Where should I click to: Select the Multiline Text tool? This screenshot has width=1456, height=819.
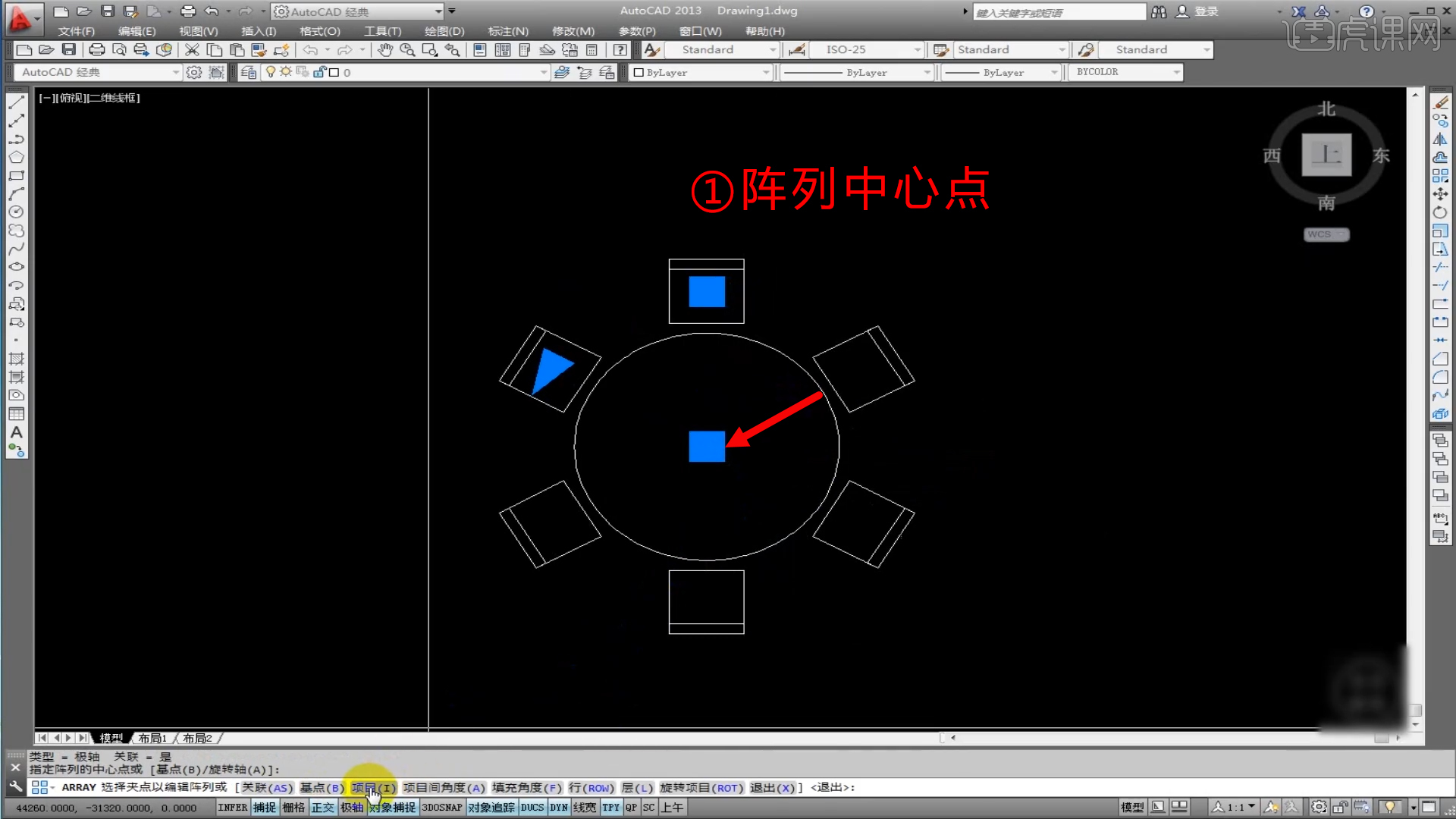pyautogui.click(x=16, y=432)
